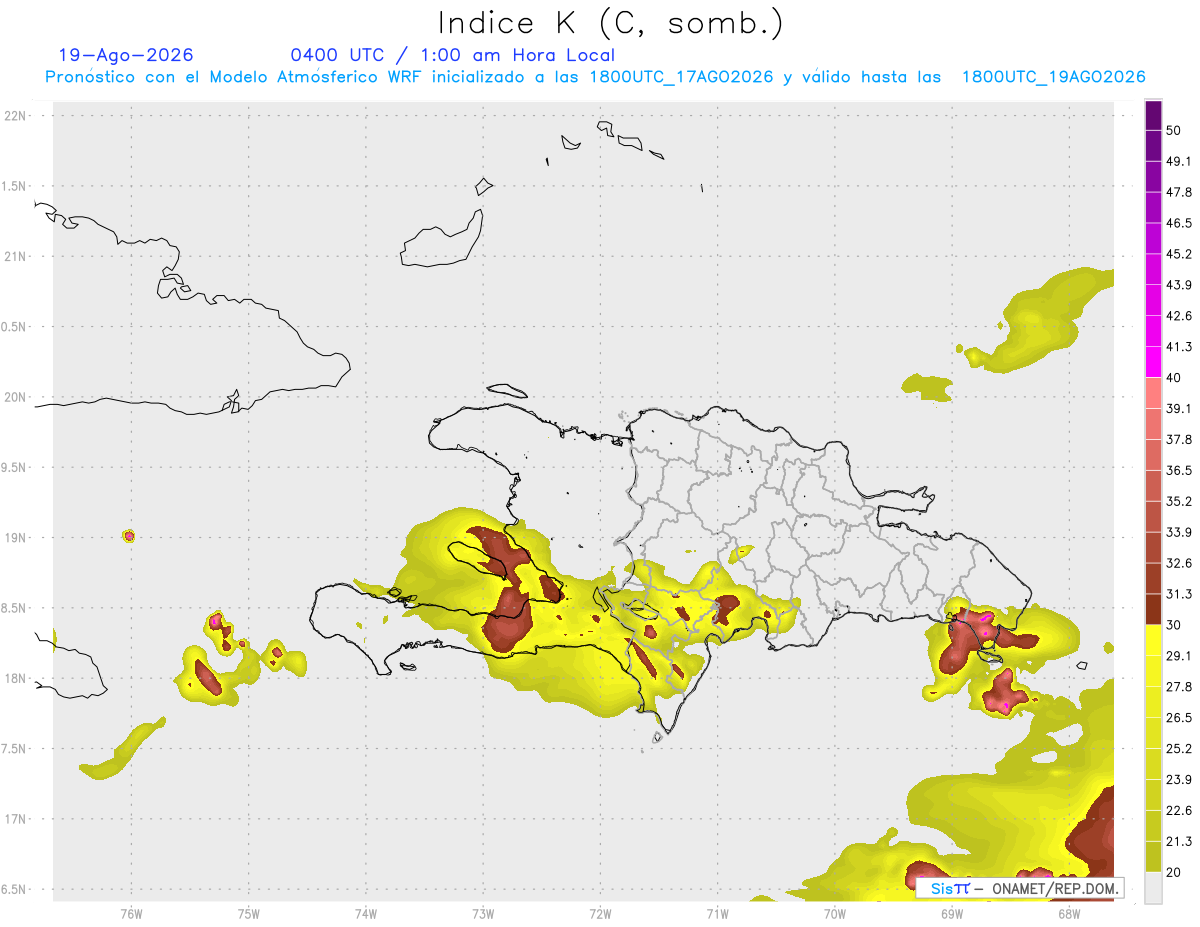Click legend value "50" at the top

coord(1173,130)
